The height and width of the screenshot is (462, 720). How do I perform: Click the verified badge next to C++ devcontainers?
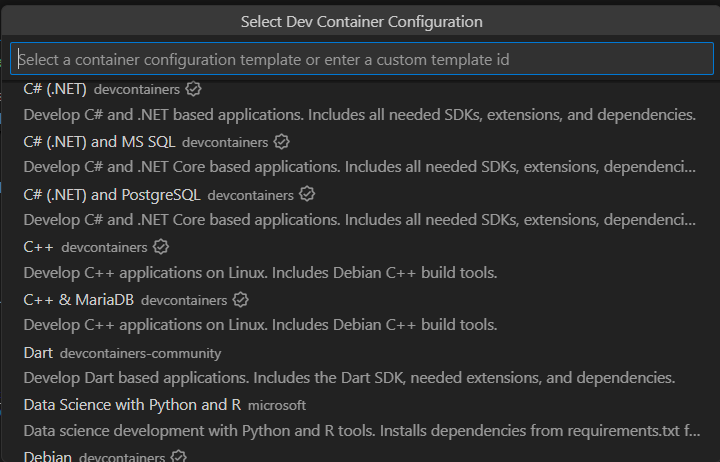(161, 246)
